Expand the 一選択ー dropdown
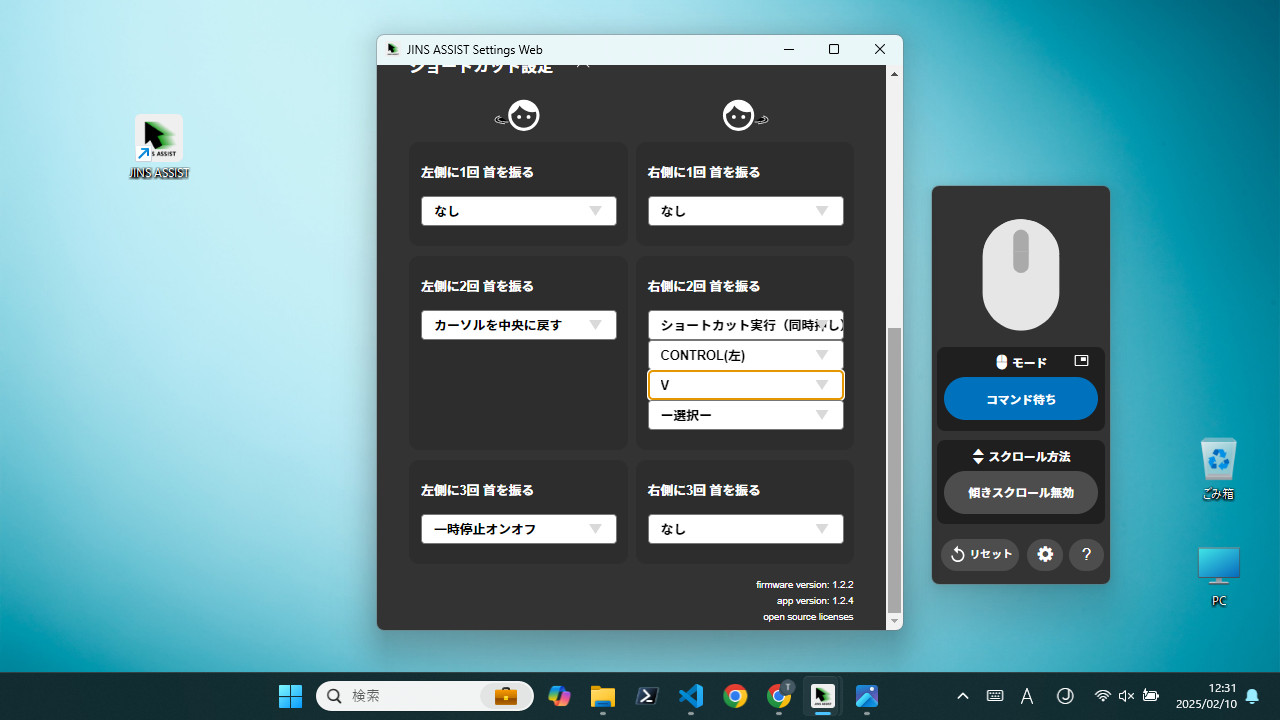 coord(745,415)
